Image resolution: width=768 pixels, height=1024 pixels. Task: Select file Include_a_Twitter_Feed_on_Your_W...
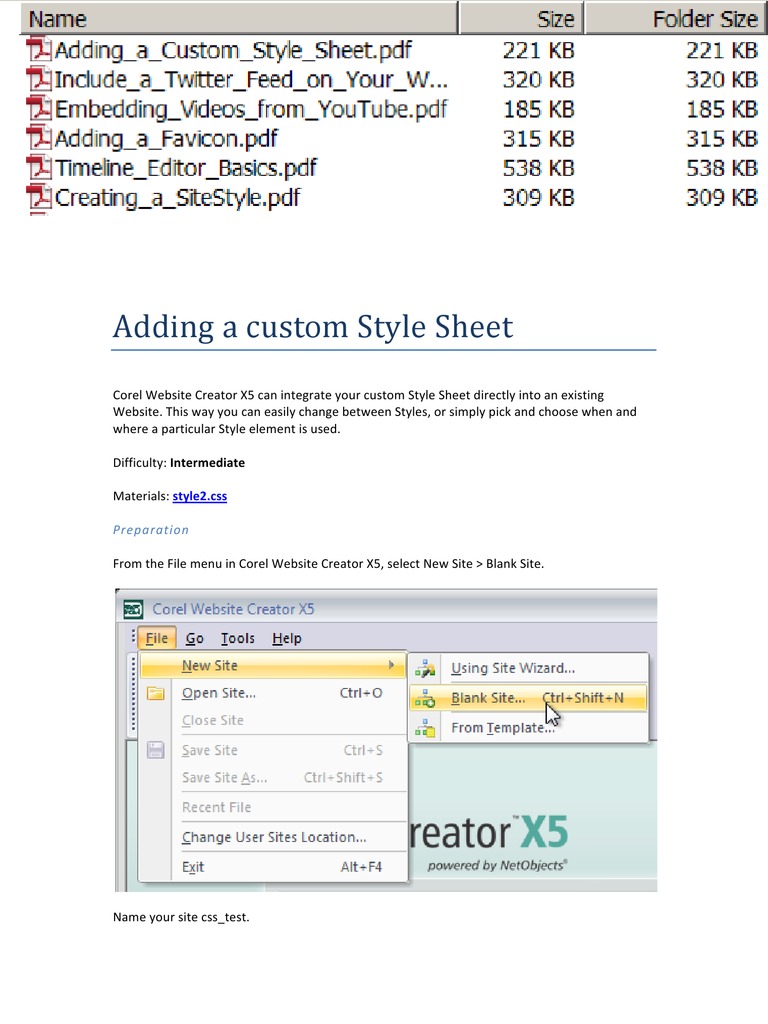[251, 80]
